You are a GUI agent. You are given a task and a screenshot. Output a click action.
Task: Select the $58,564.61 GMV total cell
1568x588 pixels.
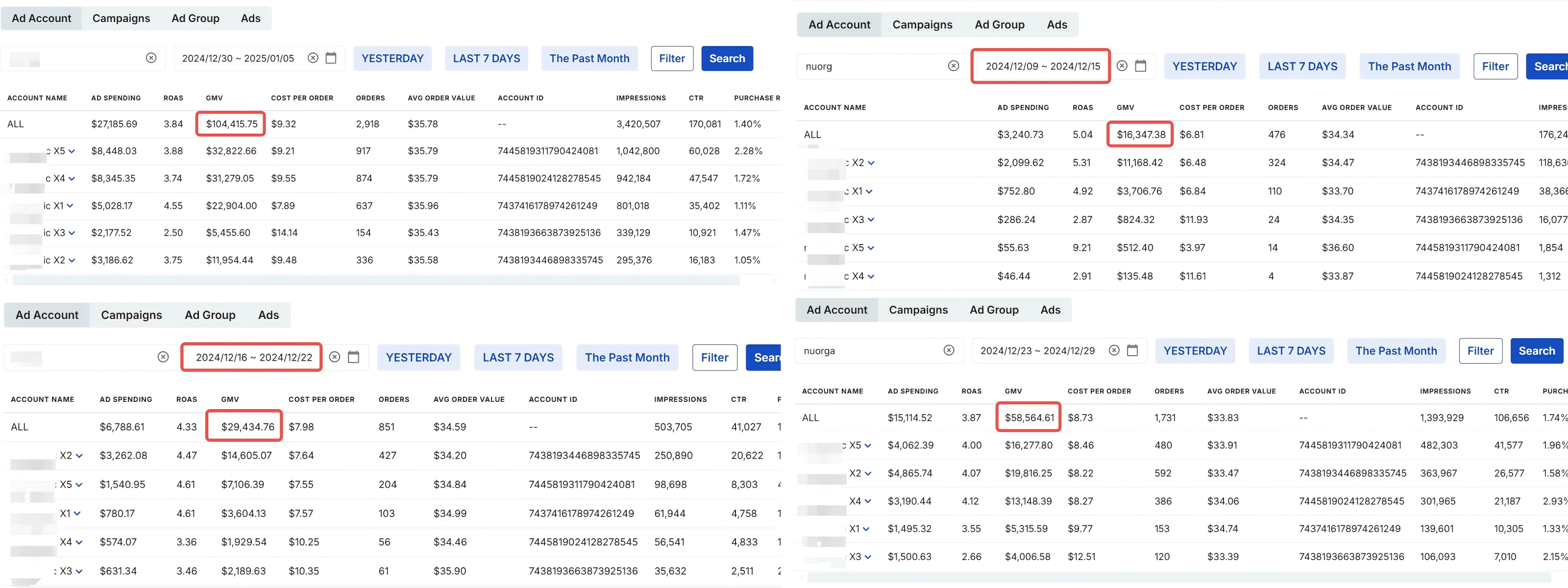pyautogui.click(x=1029, y=417)
